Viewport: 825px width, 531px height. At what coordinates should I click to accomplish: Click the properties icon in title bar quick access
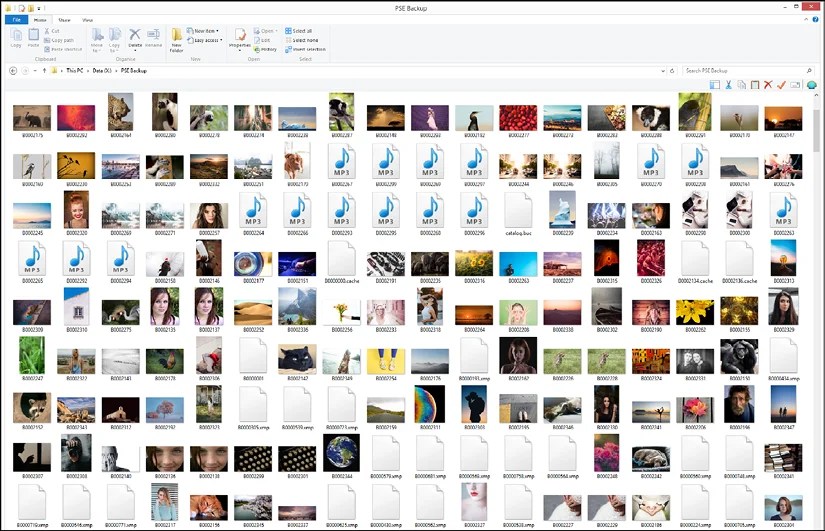pyautogui.click(x=22, y=8)
